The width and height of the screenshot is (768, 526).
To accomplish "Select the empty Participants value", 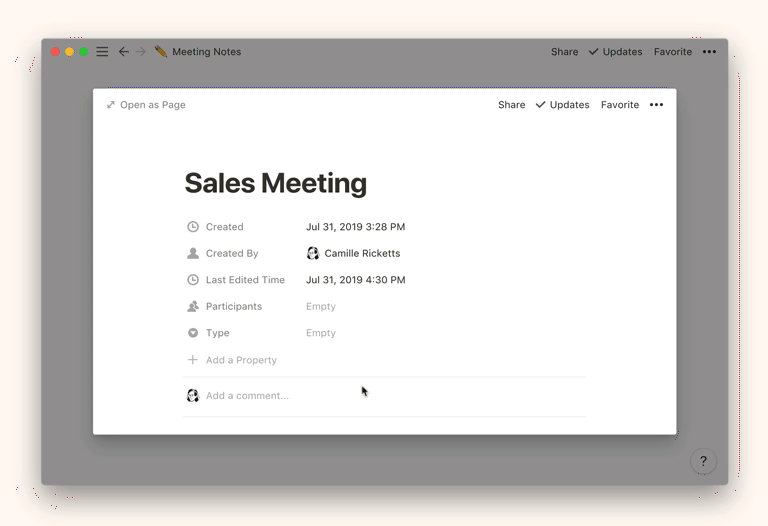I will pos(321,307).
